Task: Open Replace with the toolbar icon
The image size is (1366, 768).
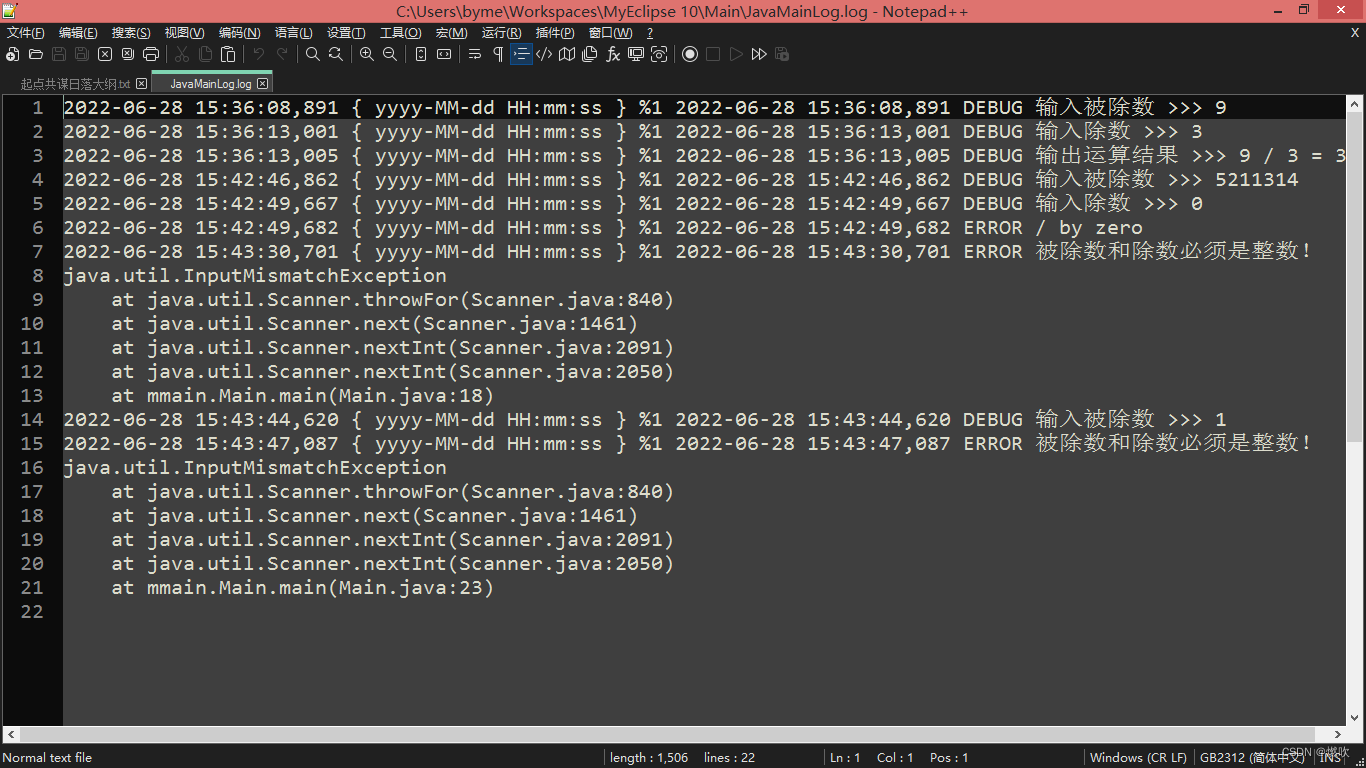Action: 336,54
